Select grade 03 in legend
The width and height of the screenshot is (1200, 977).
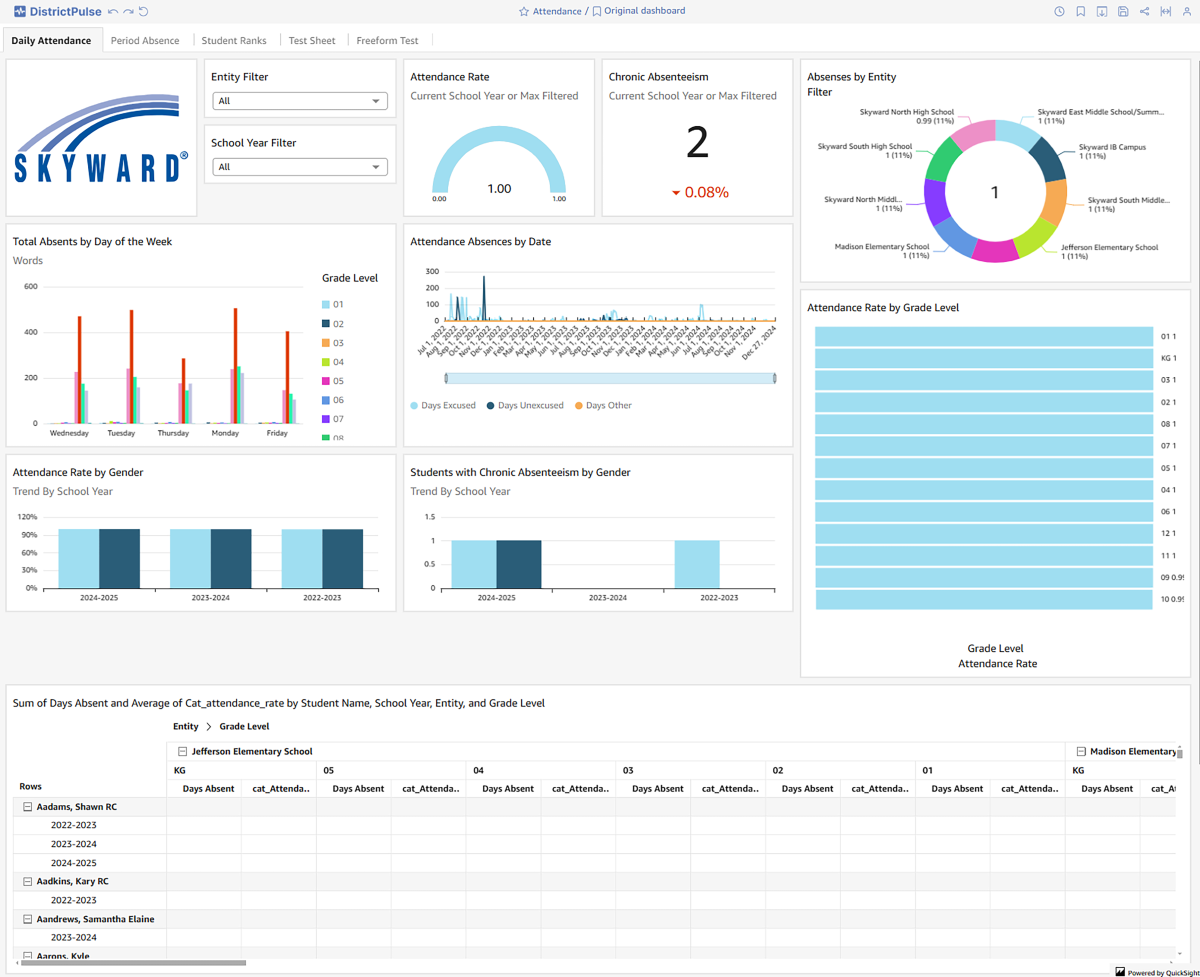pyautogui.click(x=333, y=343)
